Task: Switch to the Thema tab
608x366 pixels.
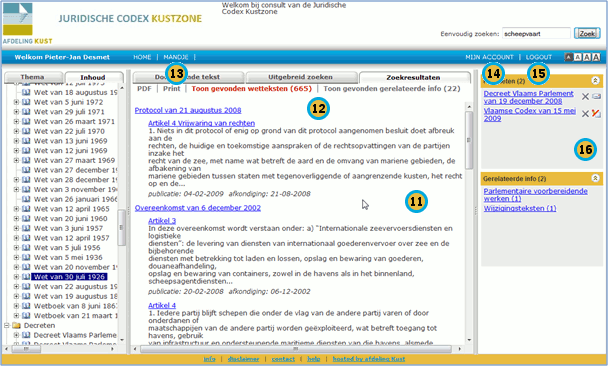Action: tap(33, 77)
